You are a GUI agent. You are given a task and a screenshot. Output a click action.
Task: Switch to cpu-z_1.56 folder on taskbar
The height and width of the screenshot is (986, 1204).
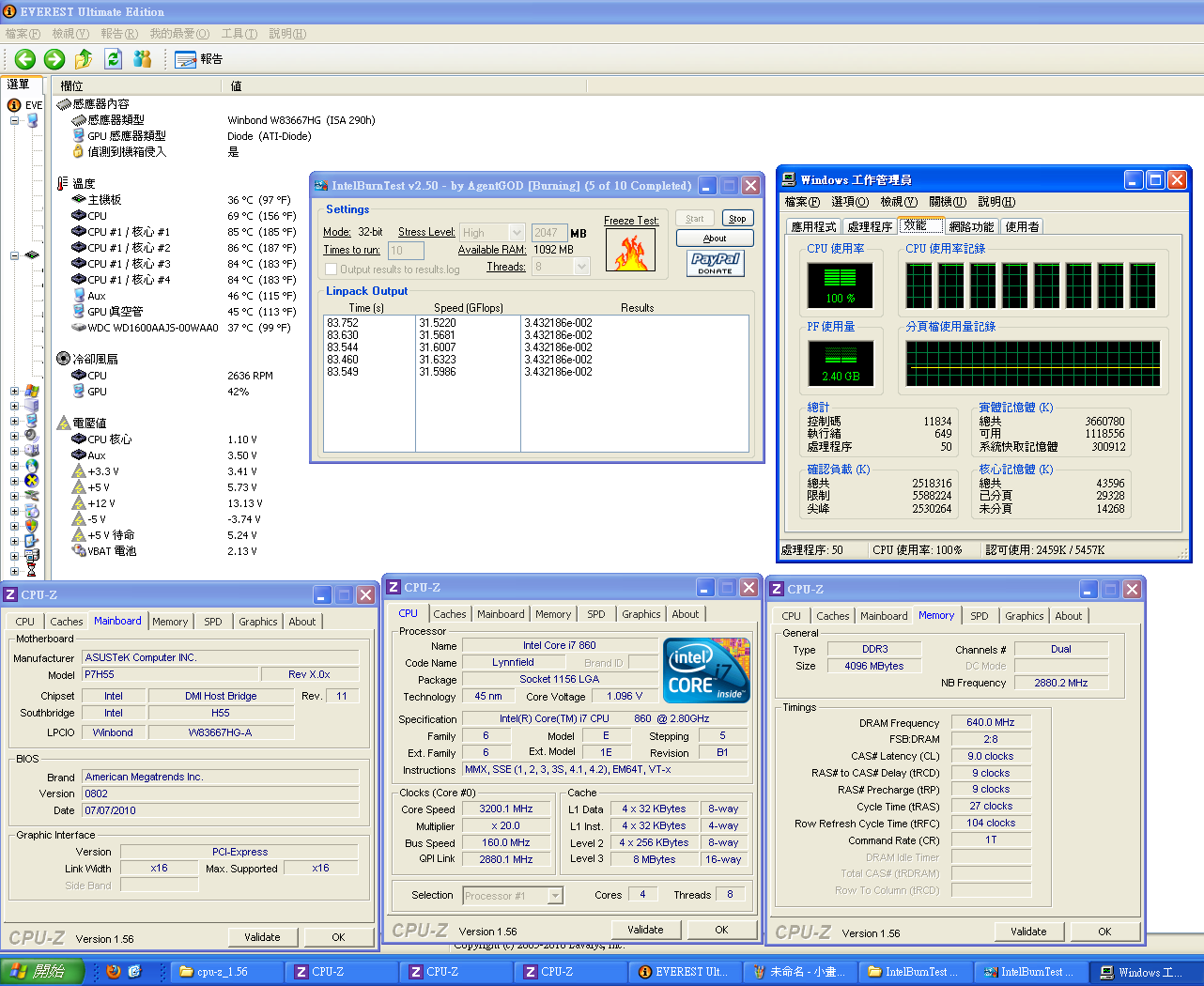226,972
